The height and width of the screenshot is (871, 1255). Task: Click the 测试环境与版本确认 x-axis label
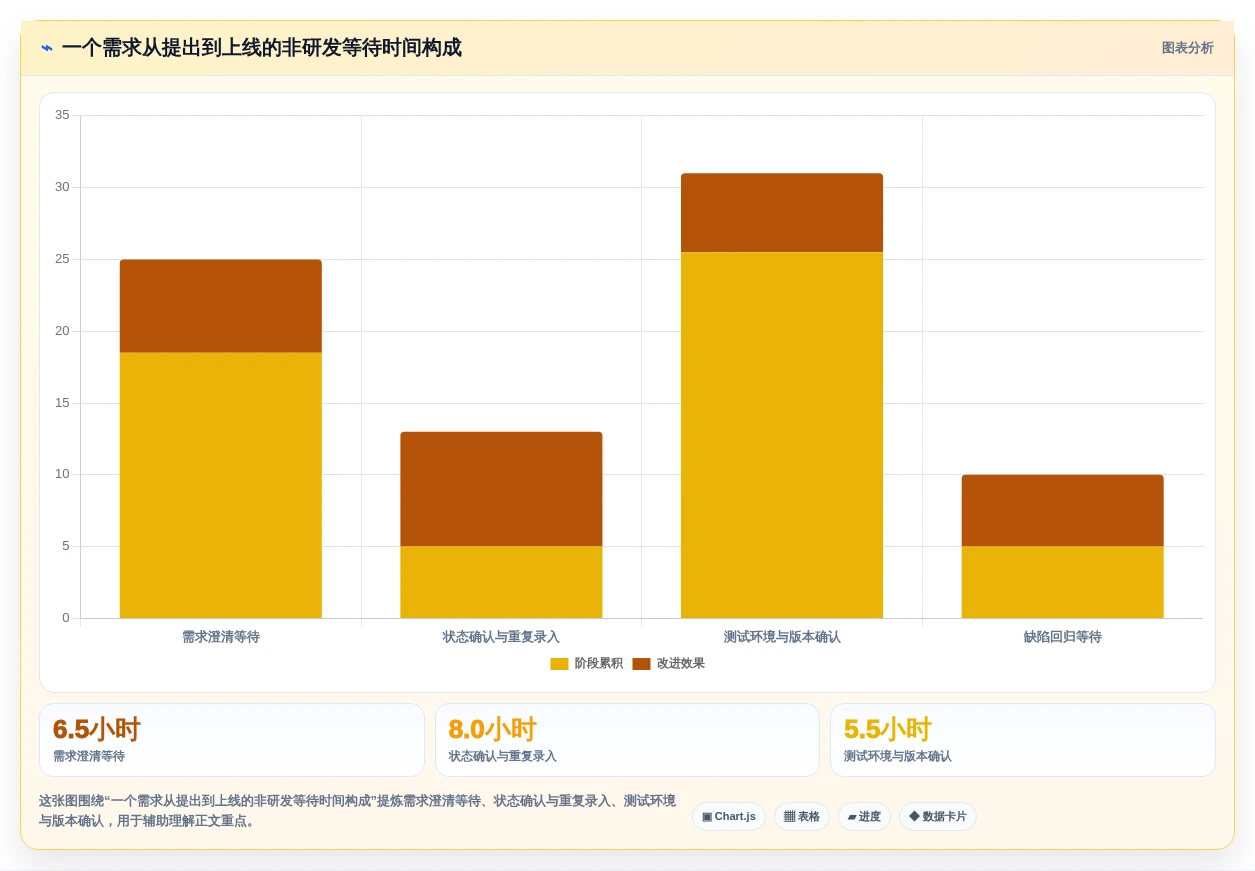pos(782,637)
